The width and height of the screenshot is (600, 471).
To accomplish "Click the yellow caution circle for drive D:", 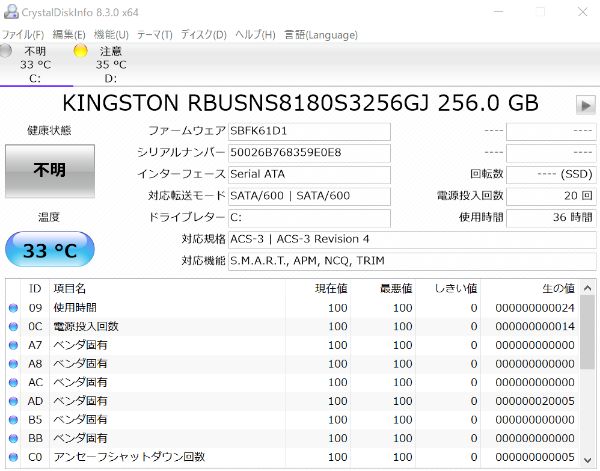I will click(81, 51).
